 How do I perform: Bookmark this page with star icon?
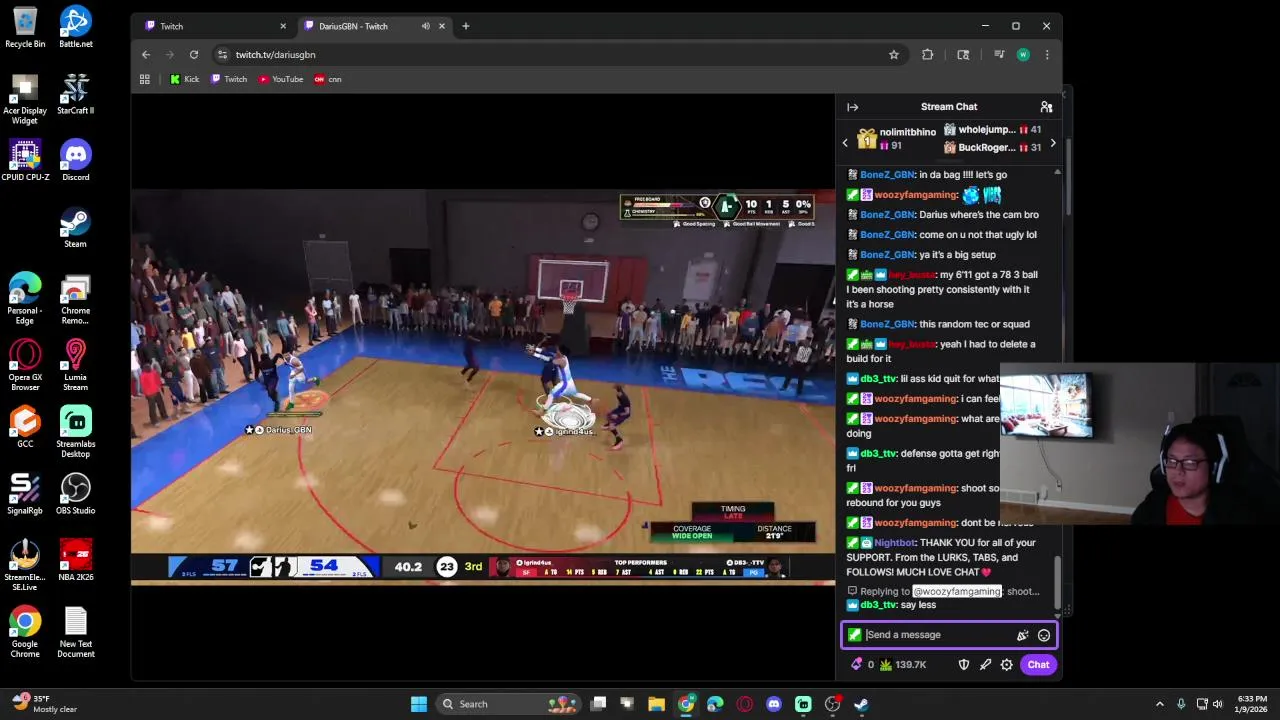point(894,55)
